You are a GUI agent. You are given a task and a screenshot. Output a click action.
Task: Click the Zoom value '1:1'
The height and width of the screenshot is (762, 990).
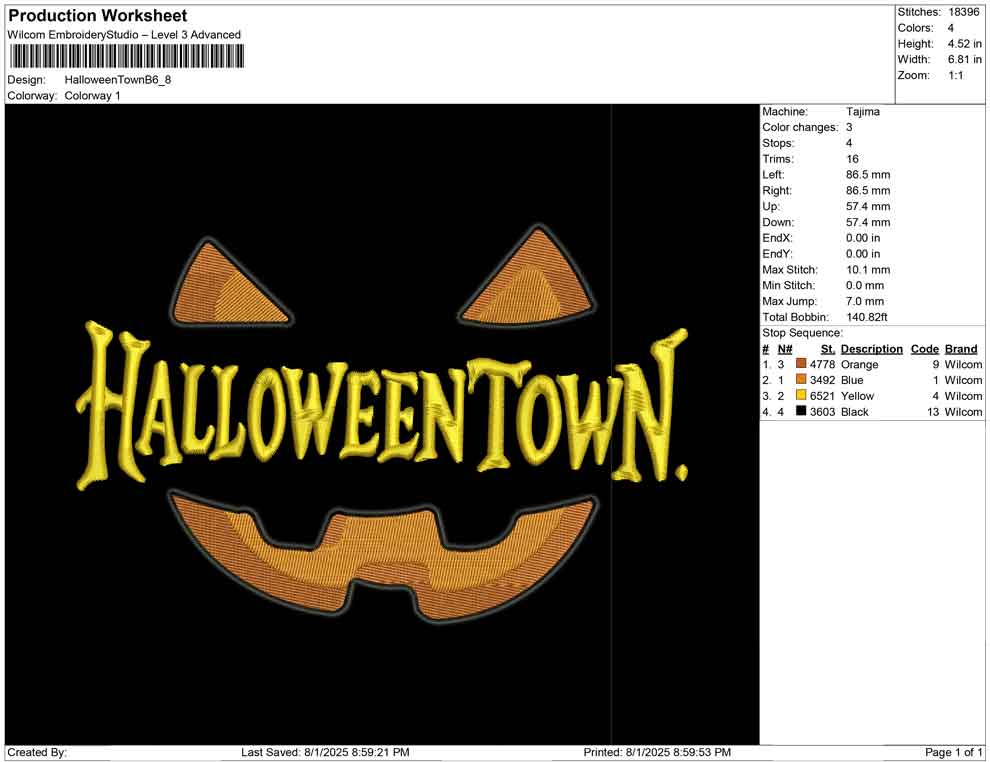pos(956,75)
